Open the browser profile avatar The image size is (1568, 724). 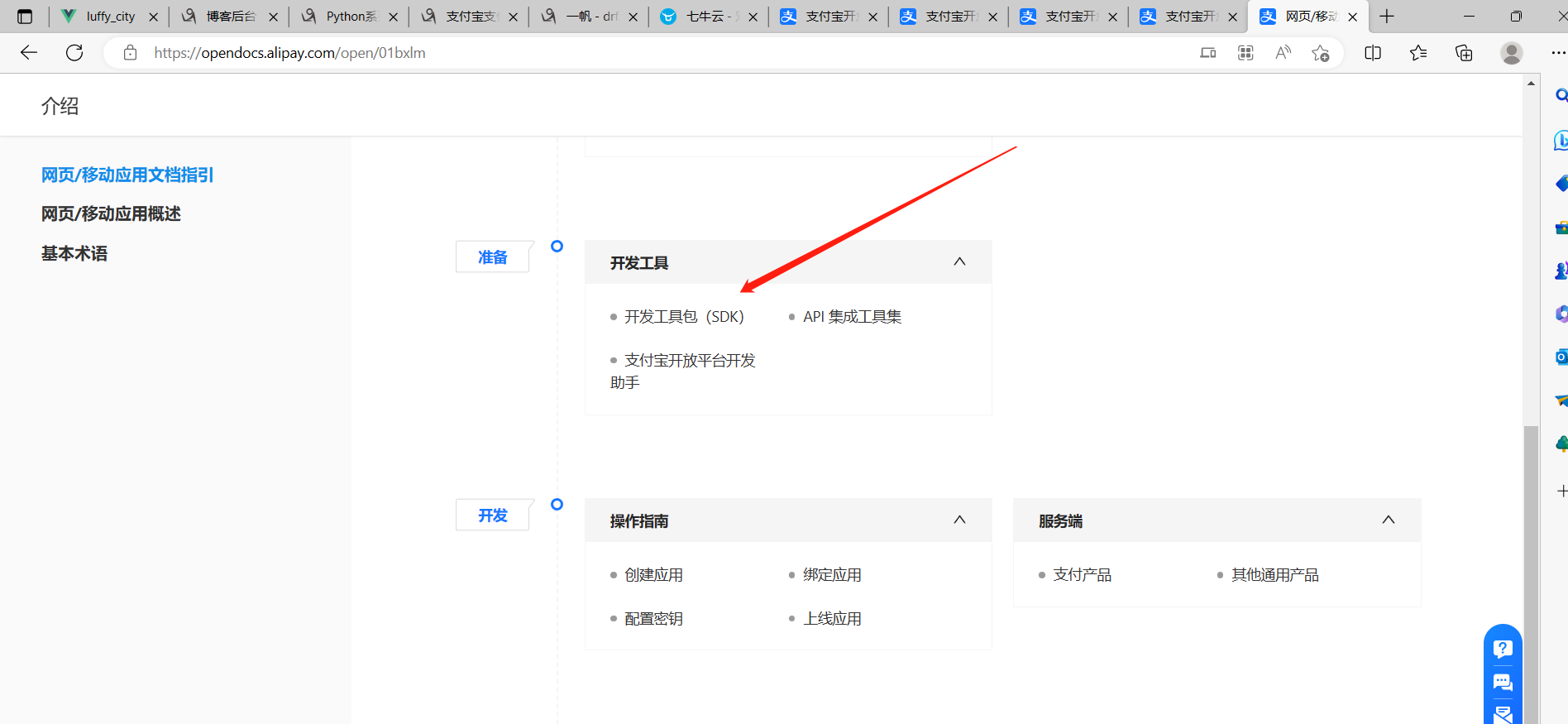(x=1512, y=53)
